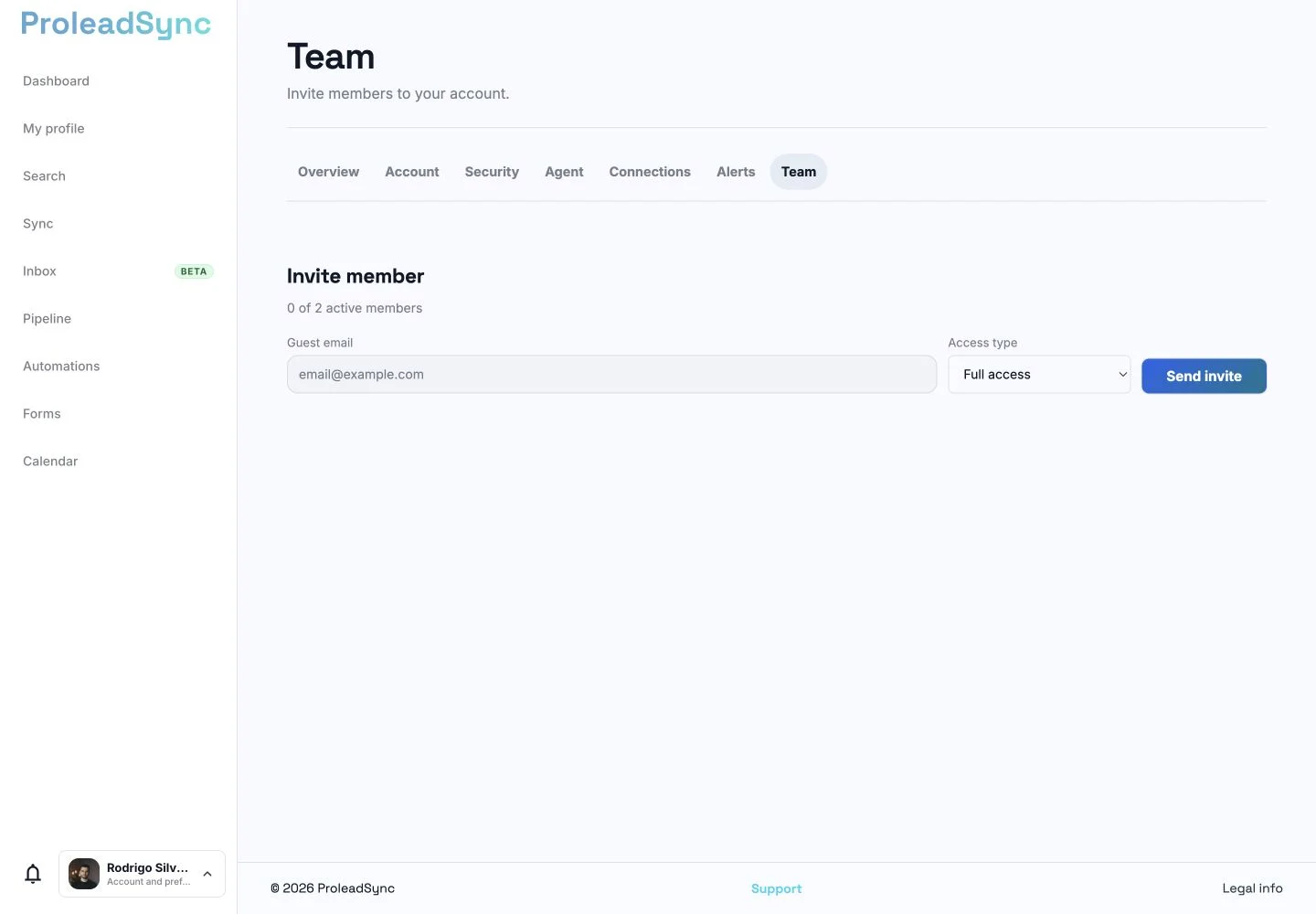This screenshot has width=1316, height=914.
Task: Click the Support link in the footer
Action: pyautogui.click(x=776, y=888)
